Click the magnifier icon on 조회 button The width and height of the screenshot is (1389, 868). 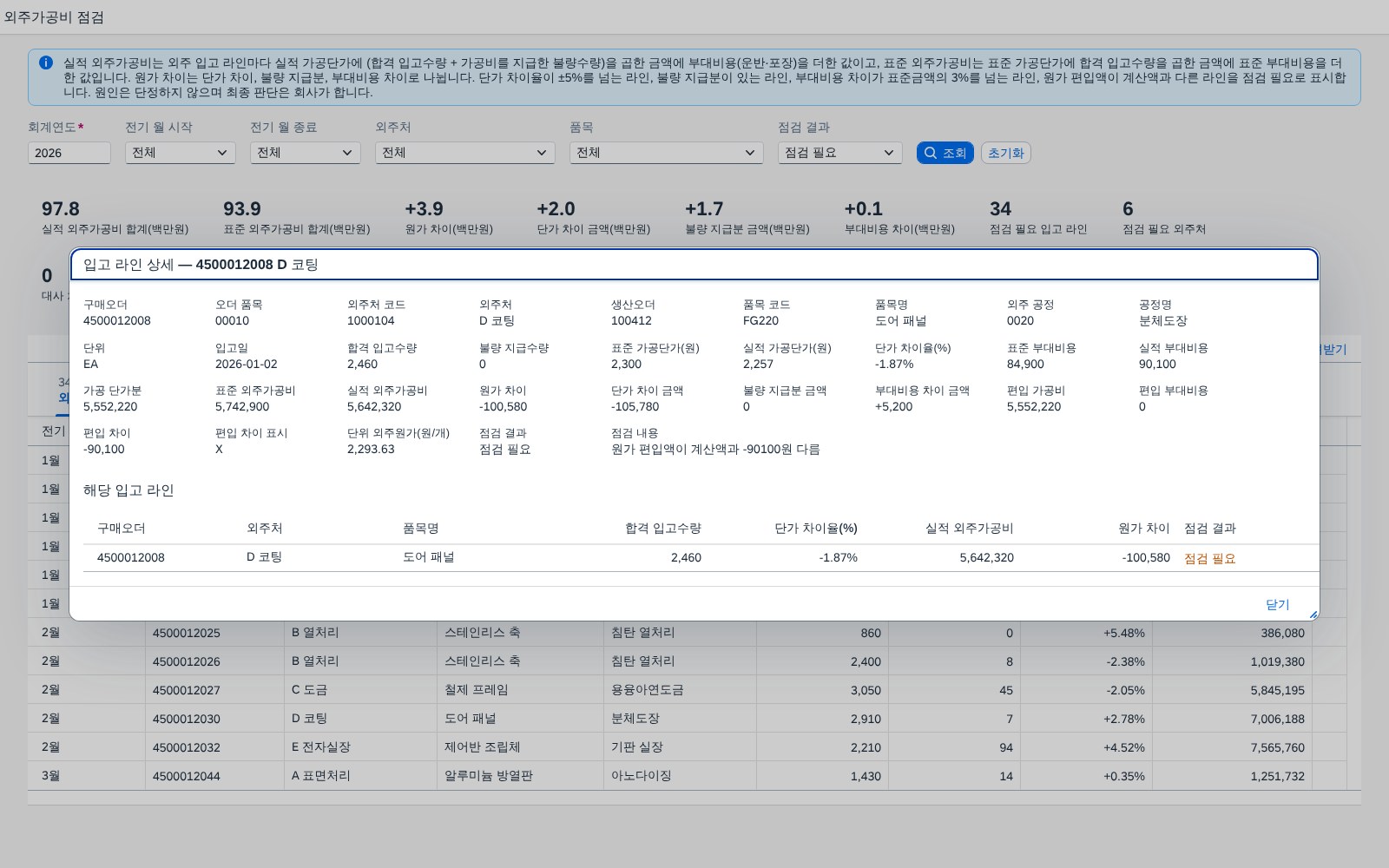coord(931,153)
